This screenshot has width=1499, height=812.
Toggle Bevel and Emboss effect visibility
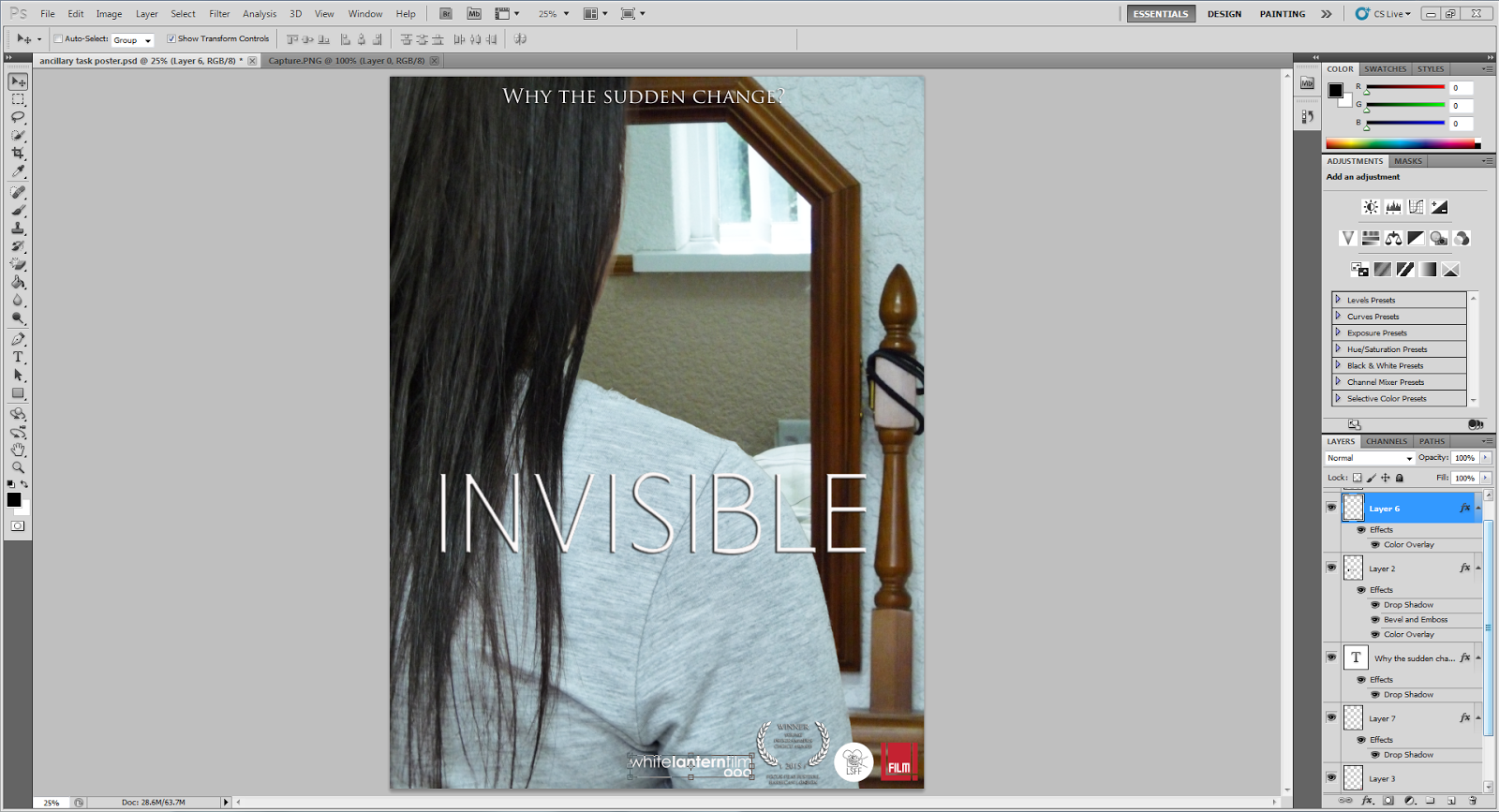pos(1375,619)
